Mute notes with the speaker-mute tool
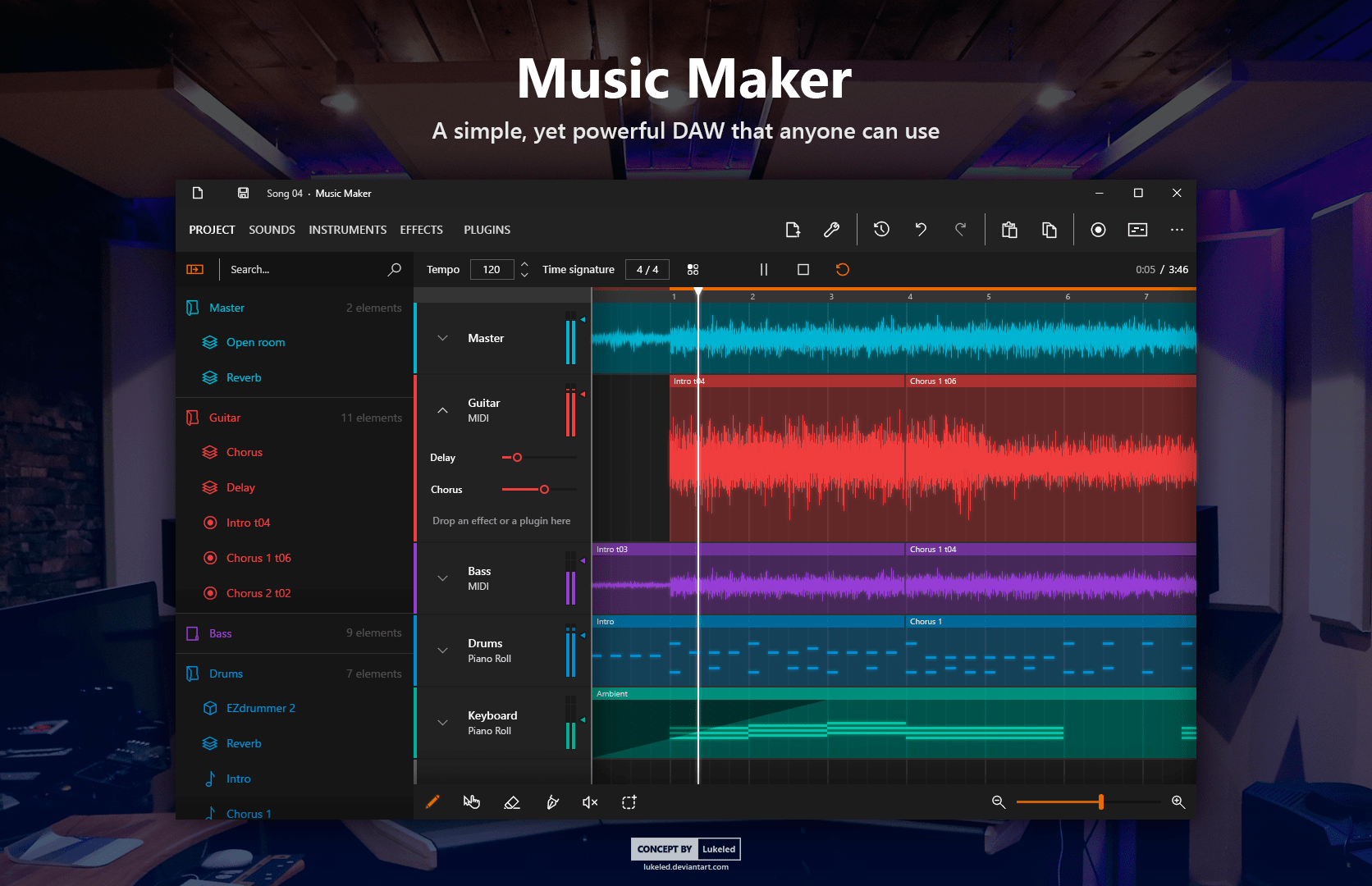This screenshot has height=886, width=1372. click(590, 802)
